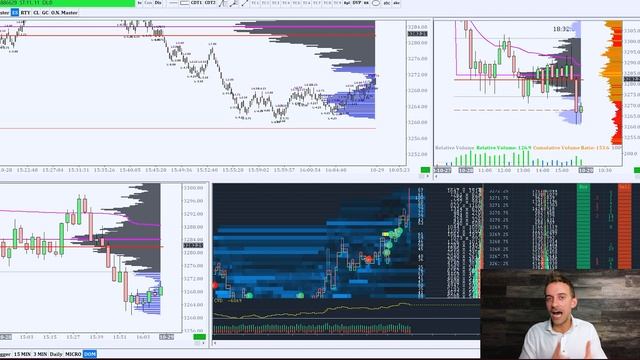Click the 3300.00 label in bottom-left chart
The width and height of the screenshot is (640, 360).
[193, 188]
